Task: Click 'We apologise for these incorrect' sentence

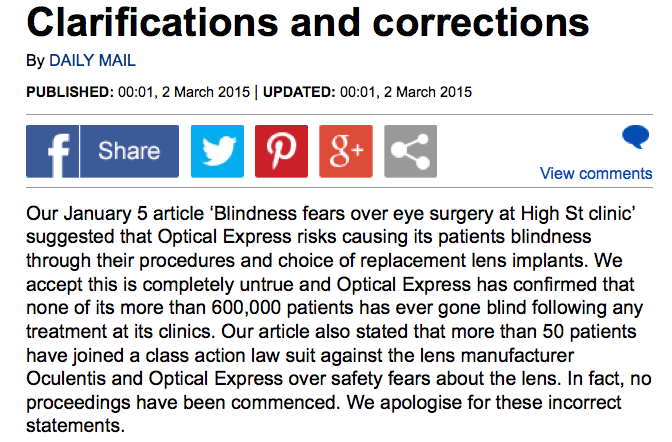Action: click(484, 403)
